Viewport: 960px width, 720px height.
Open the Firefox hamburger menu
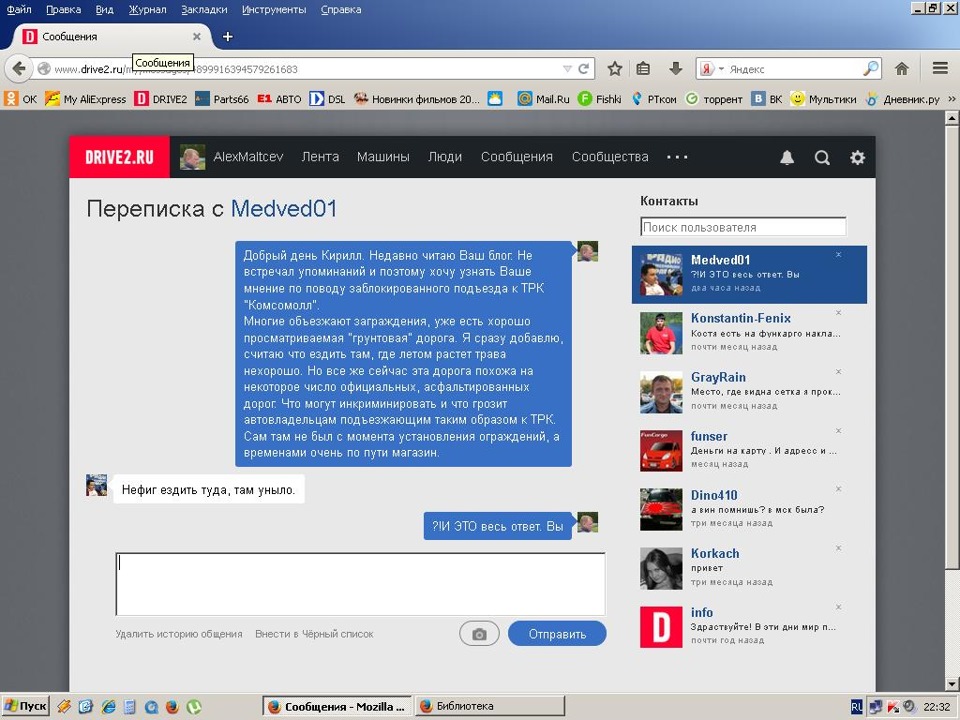940,68
